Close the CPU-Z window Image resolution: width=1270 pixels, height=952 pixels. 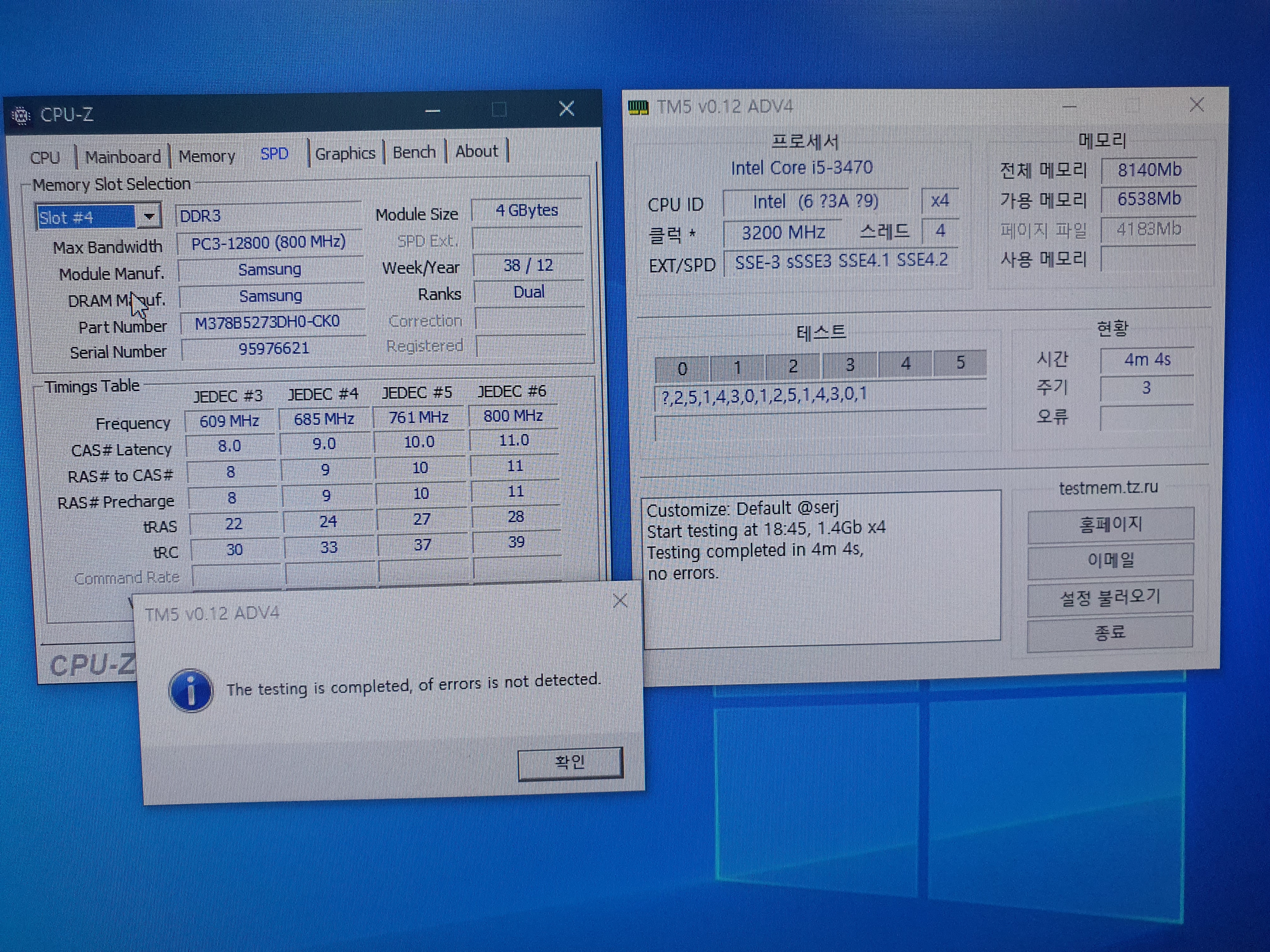click(x=567, y=109)
